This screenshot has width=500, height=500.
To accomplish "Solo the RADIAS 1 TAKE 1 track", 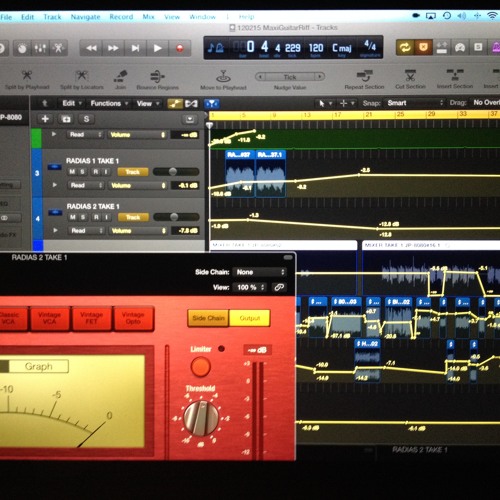I will (82, 172).
